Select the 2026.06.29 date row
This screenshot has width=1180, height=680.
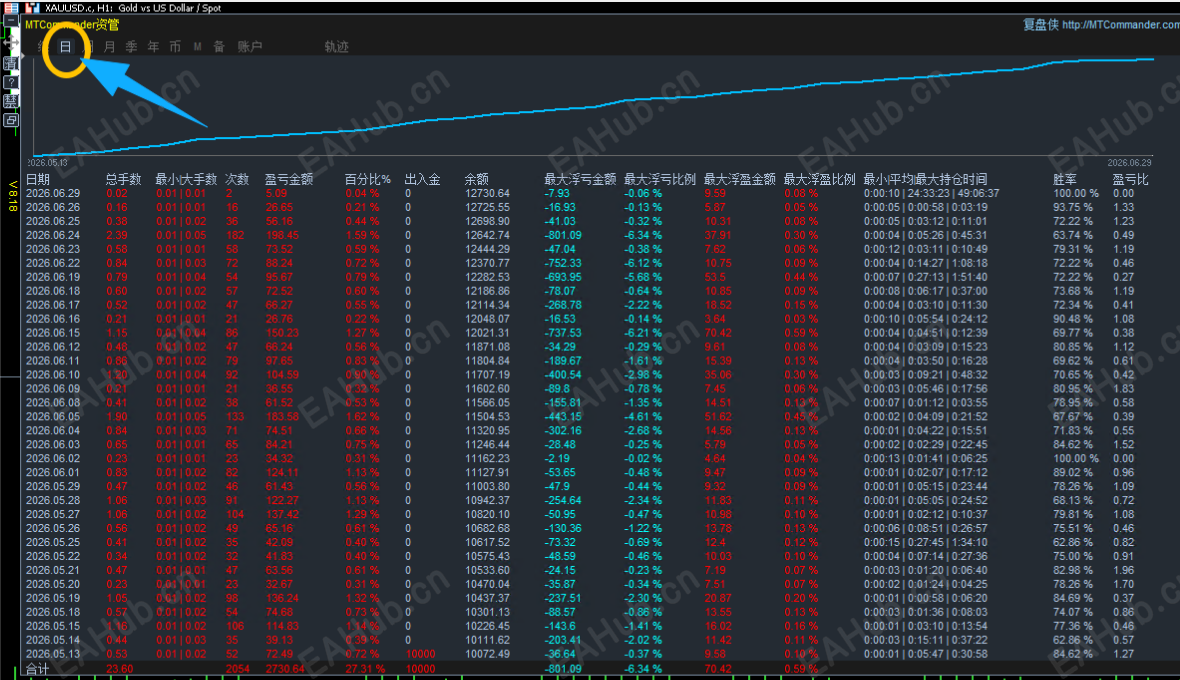click(x=53, y=193)
